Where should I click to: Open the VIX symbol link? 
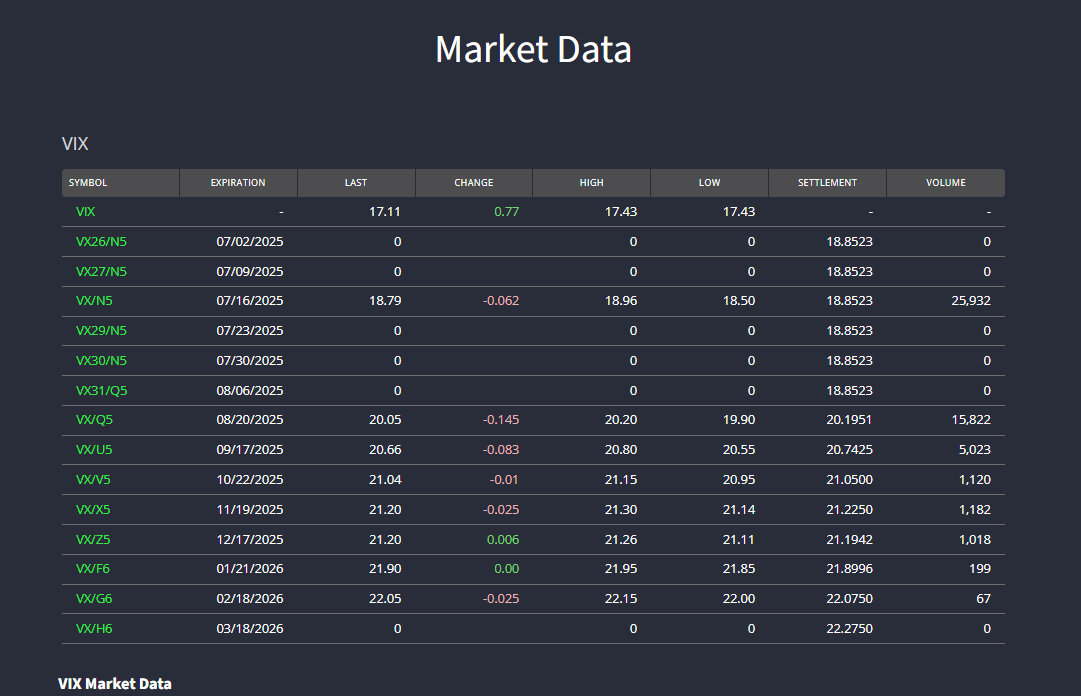85,212
